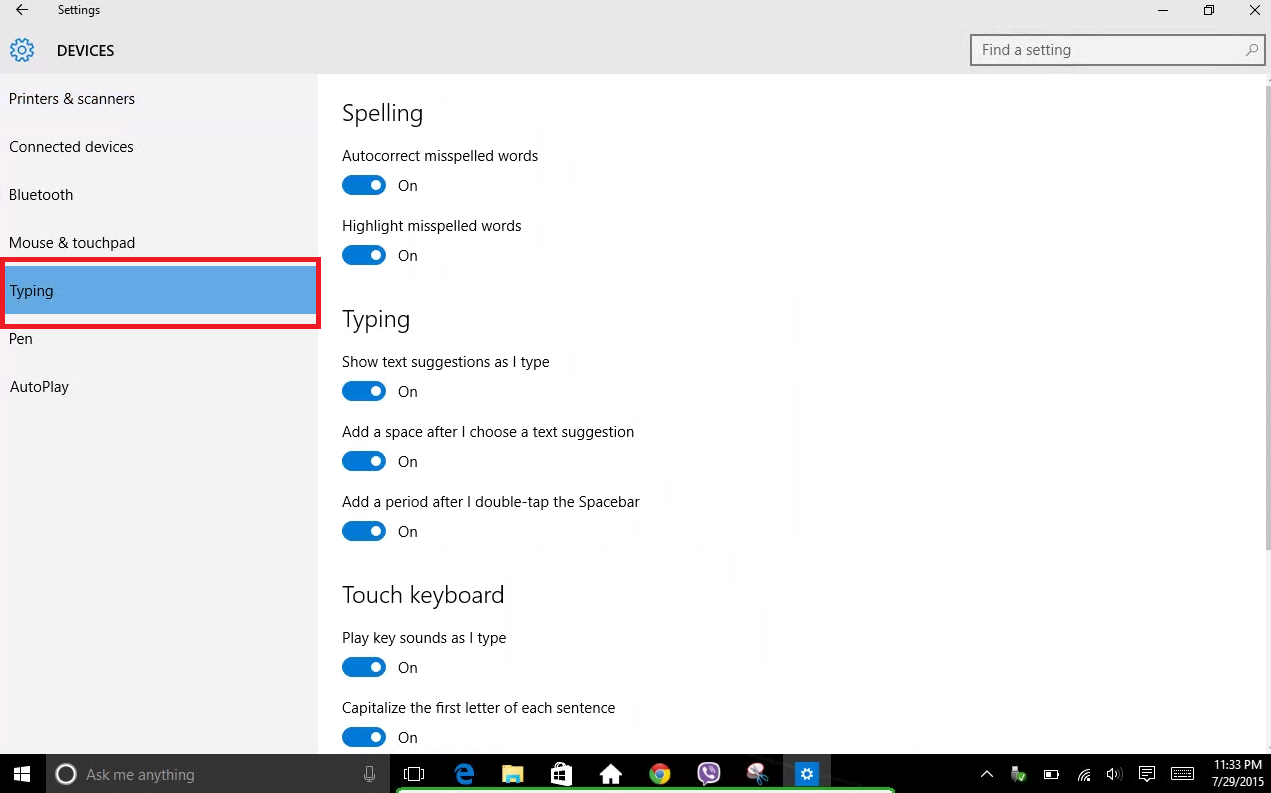This screenshot has width=1271, height=793.
Task: Click the volume icon in the system tray
Action: point(1114,773)
